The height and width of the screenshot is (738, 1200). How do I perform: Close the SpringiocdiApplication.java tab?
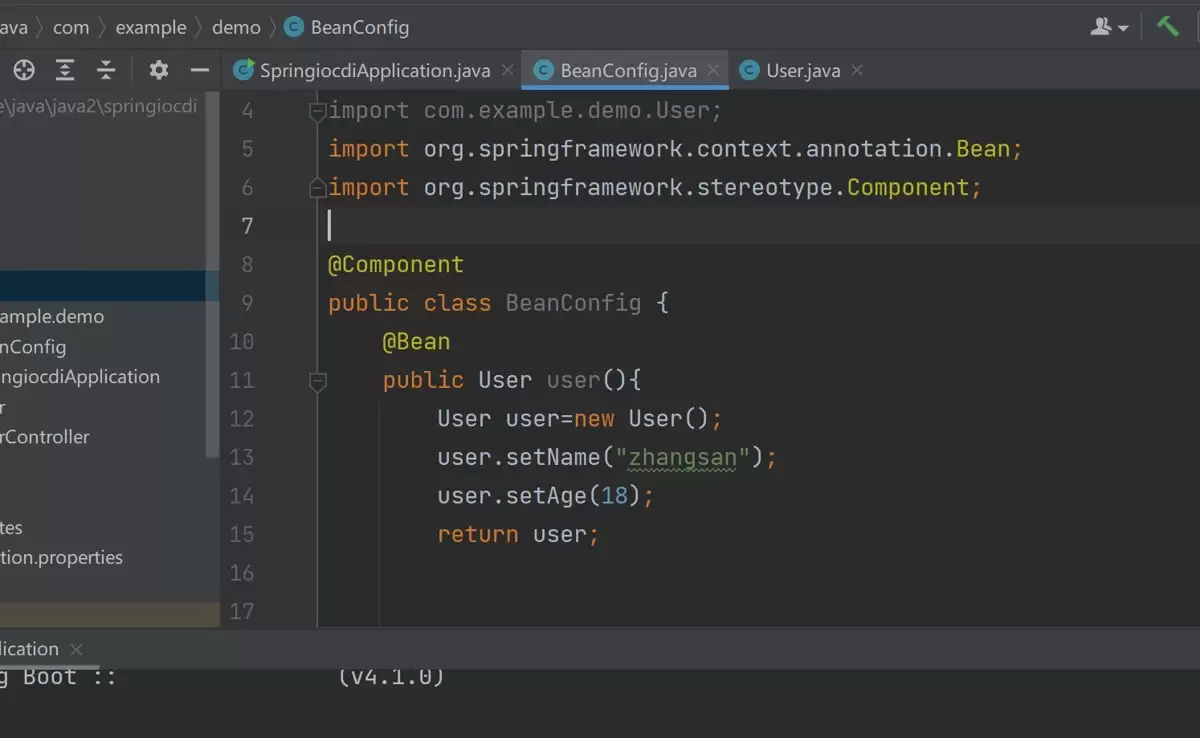click(x=508, y=70)
